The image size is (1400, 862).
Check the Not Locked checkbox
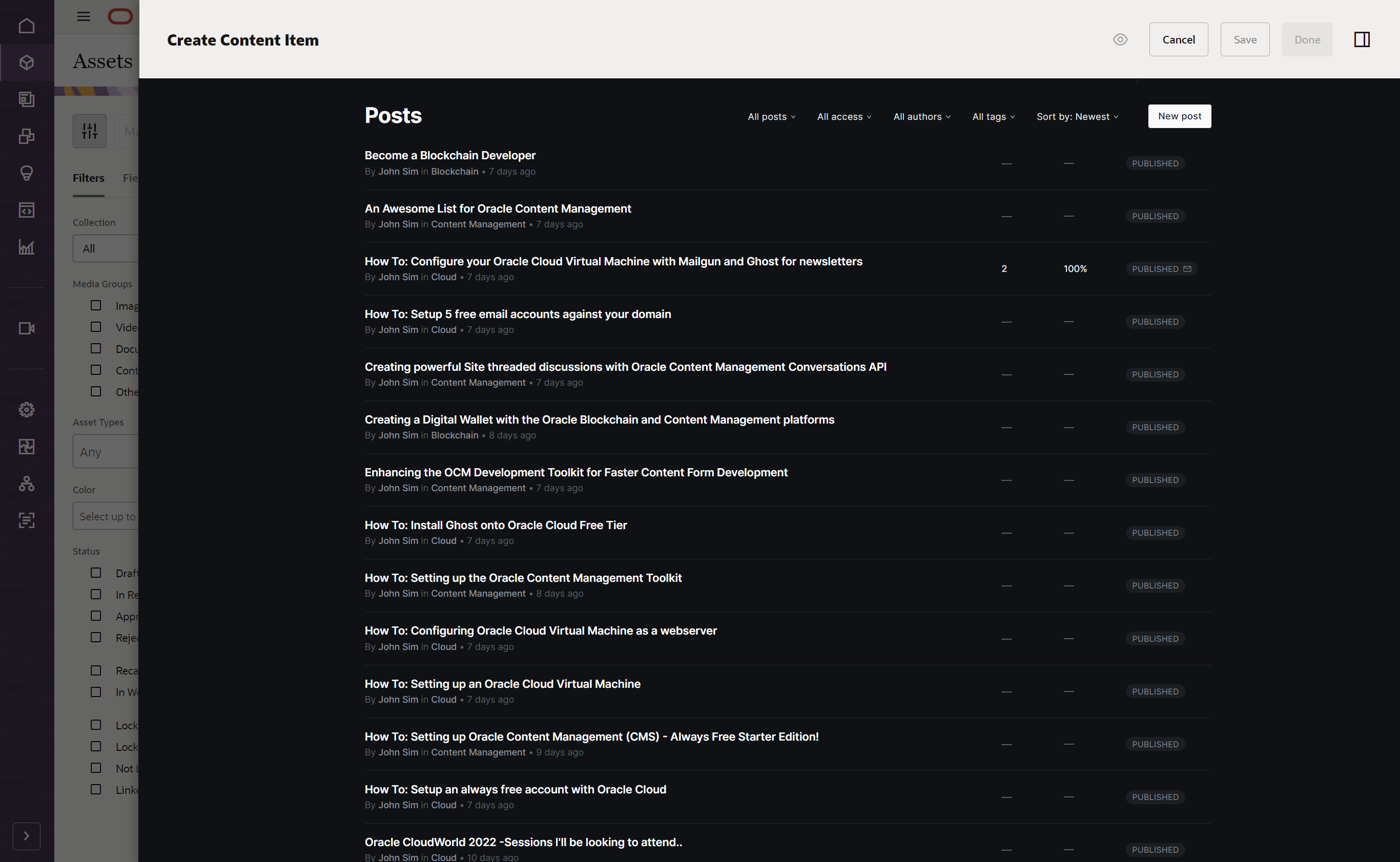96,768
